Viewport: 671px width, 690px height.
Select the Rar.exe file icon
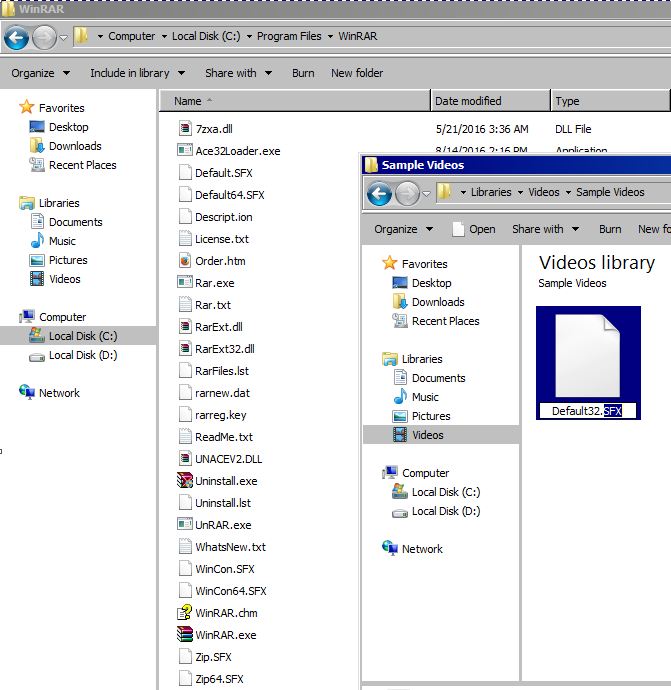(185, 282)
